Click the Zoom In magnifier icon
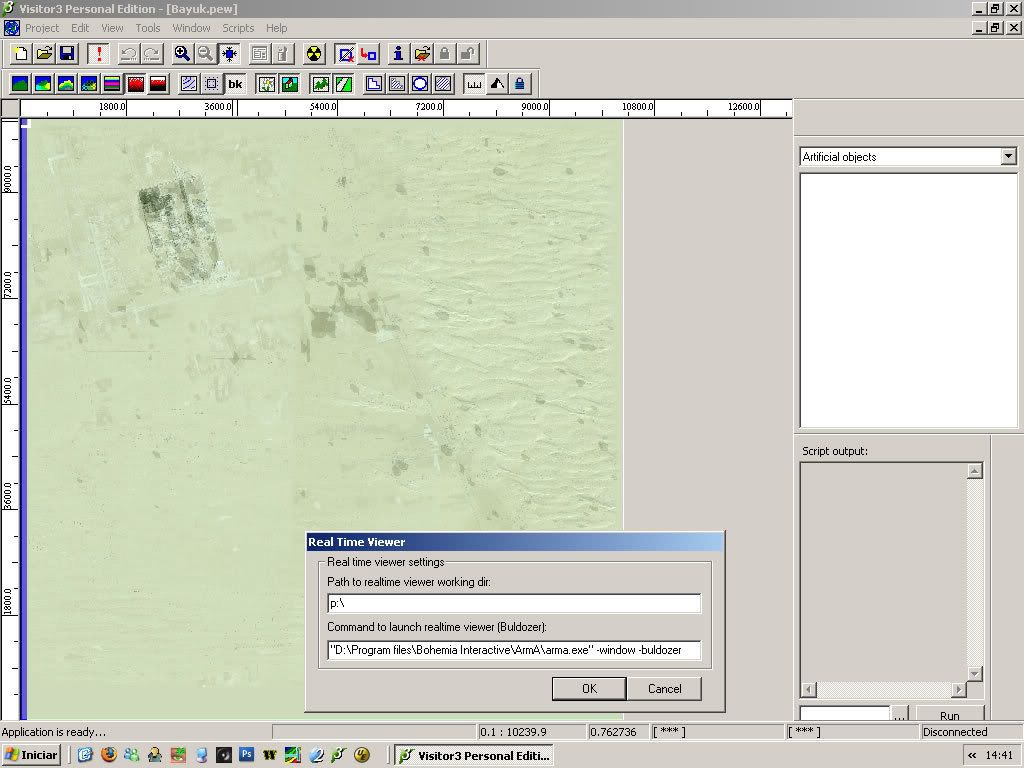The image size is (1024, 768). (182, 54)
